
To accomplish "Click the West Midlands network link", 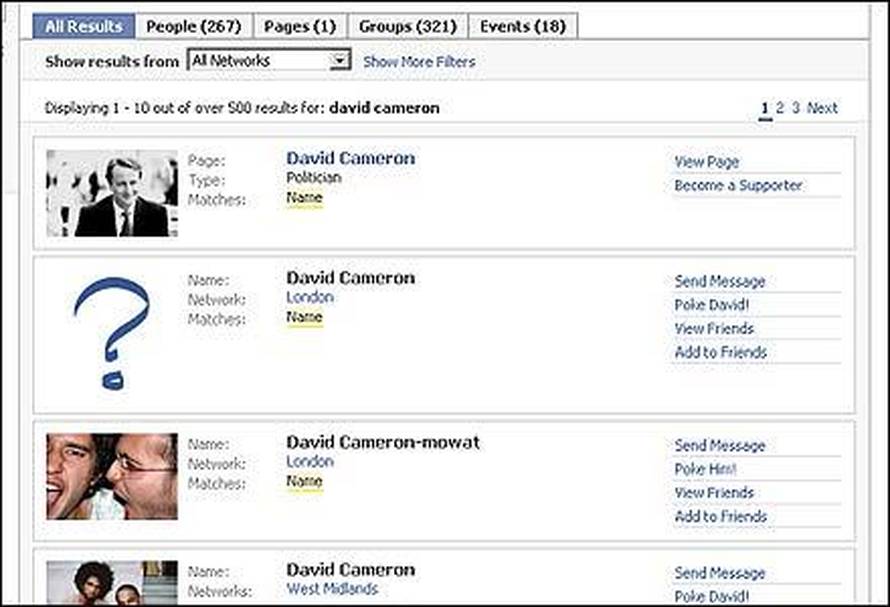I will 332,589.
